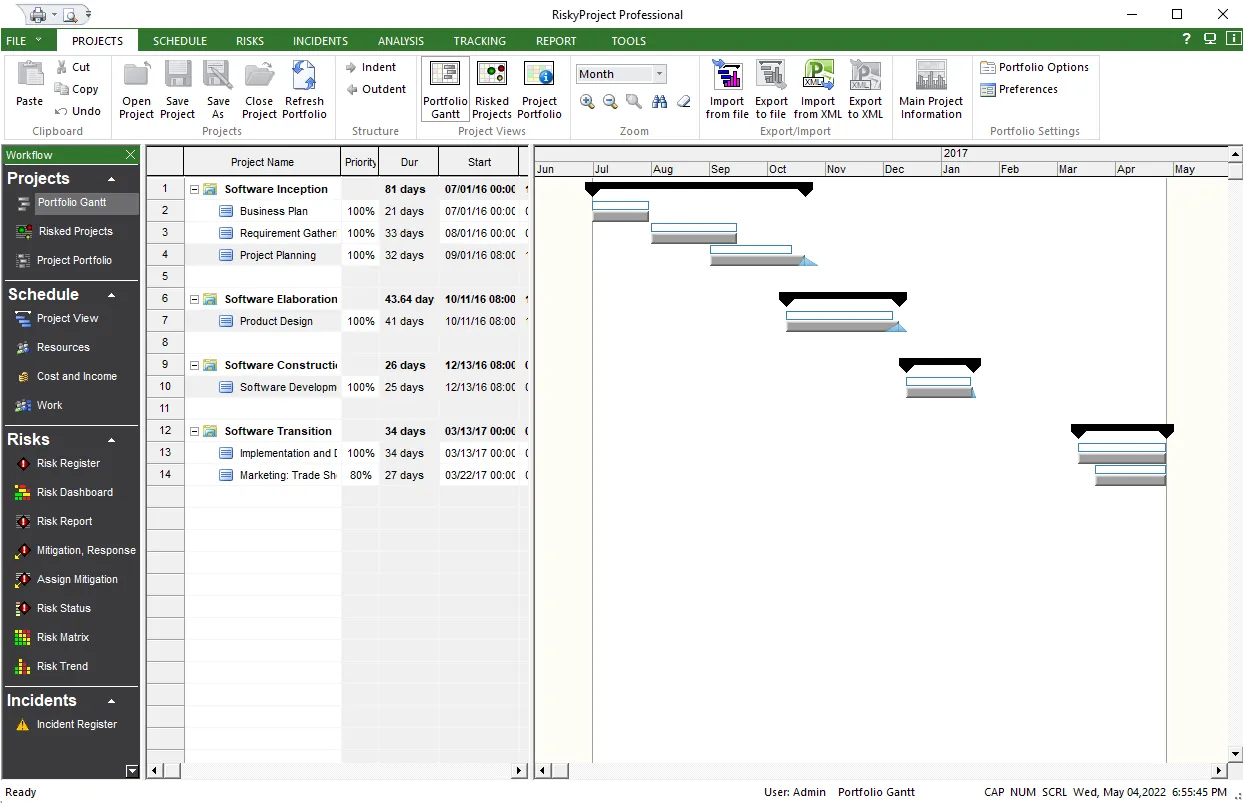
Task: Open the Month zoom level dropdown
Action: [x=659, y=74]
